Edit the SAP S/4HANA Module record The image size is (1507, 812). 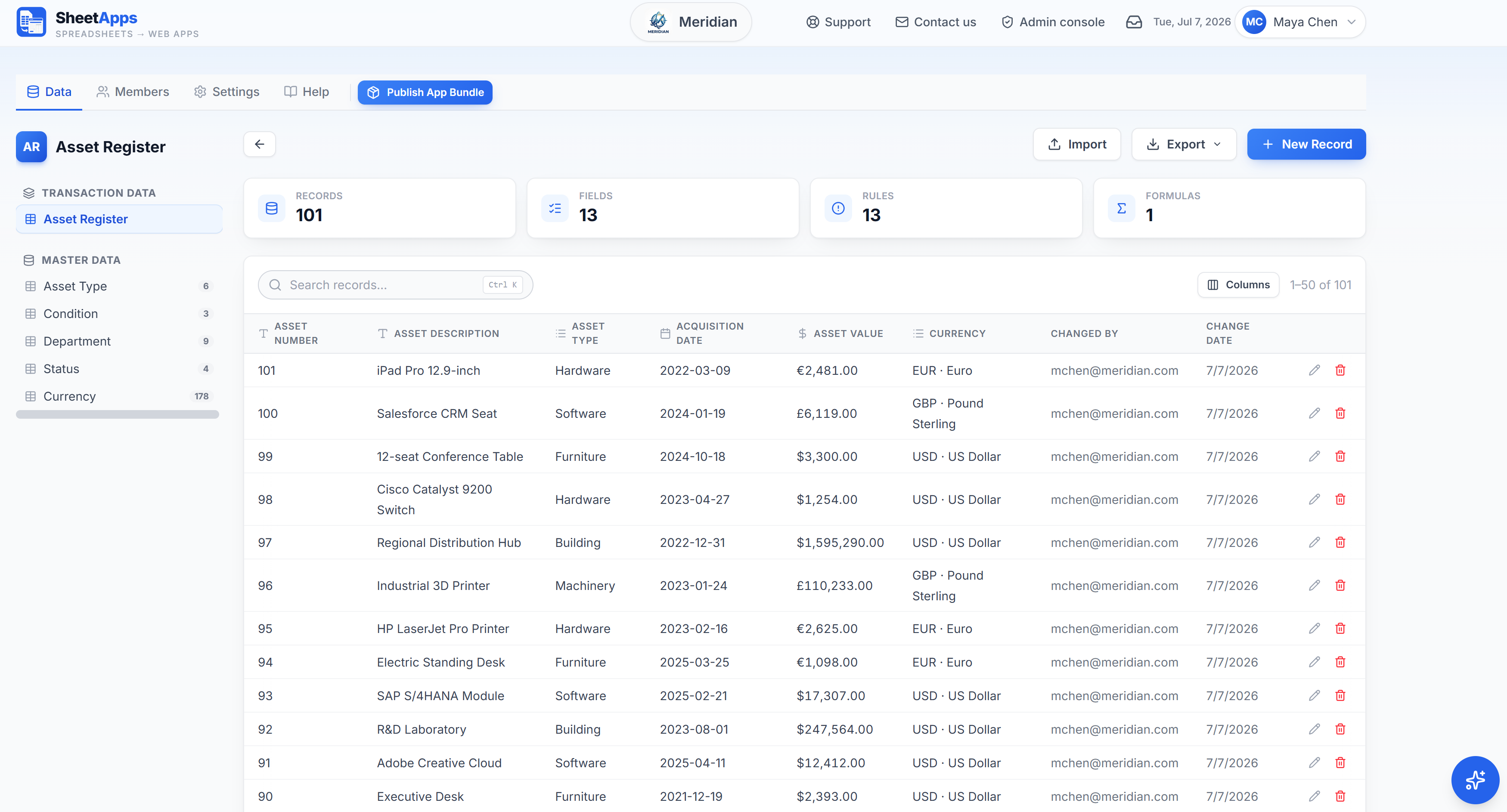[1315, 696]
